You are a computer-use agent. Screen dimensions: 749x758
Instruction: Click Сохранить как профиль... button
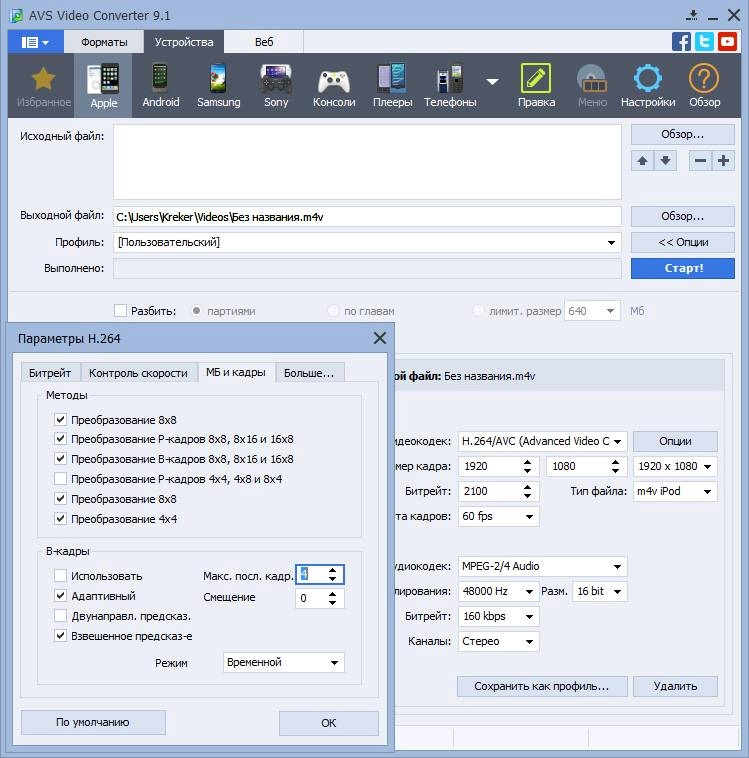[542, 686]
